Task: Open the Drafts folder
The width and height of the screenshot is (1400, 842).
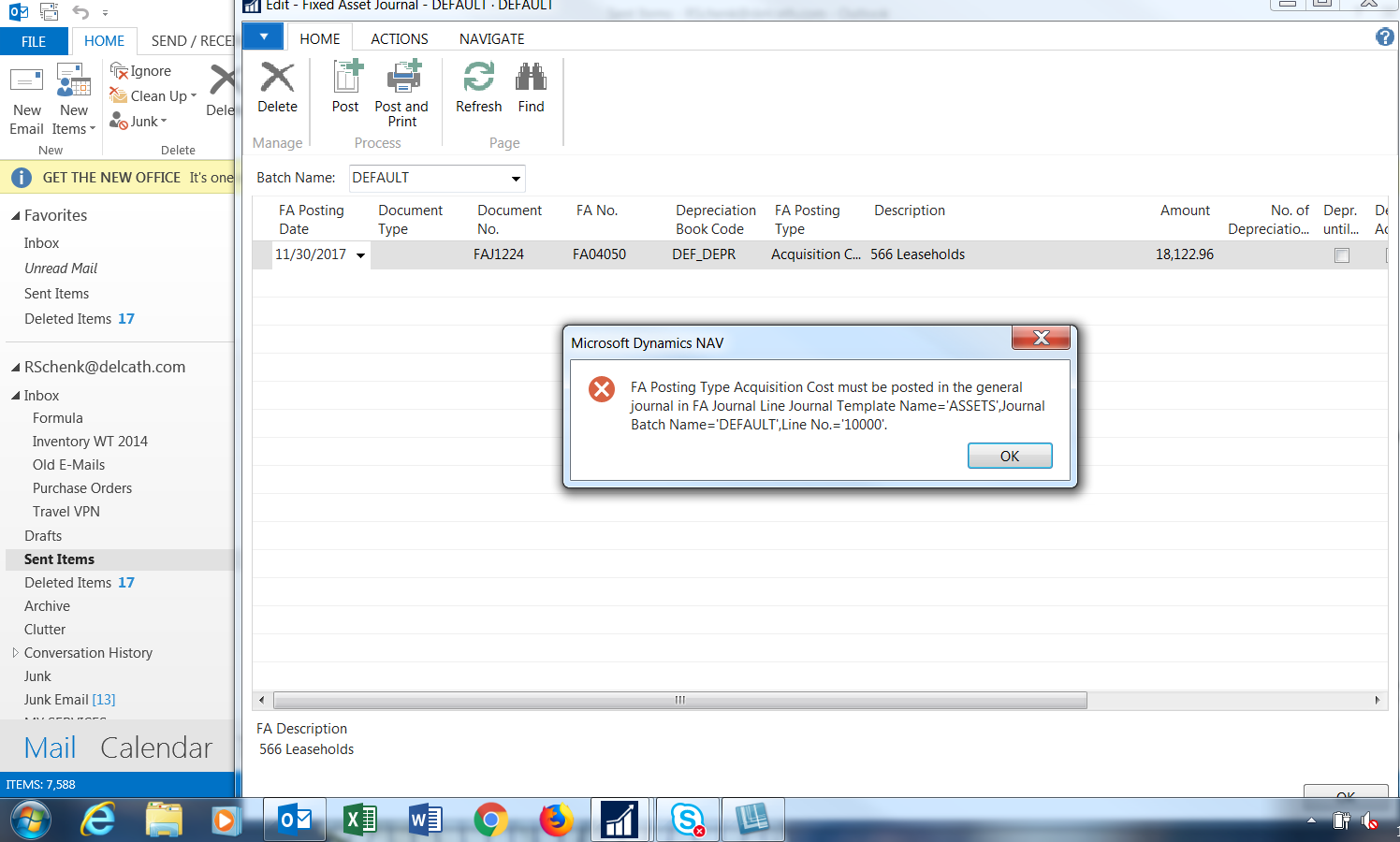Action: pos(43,536)
